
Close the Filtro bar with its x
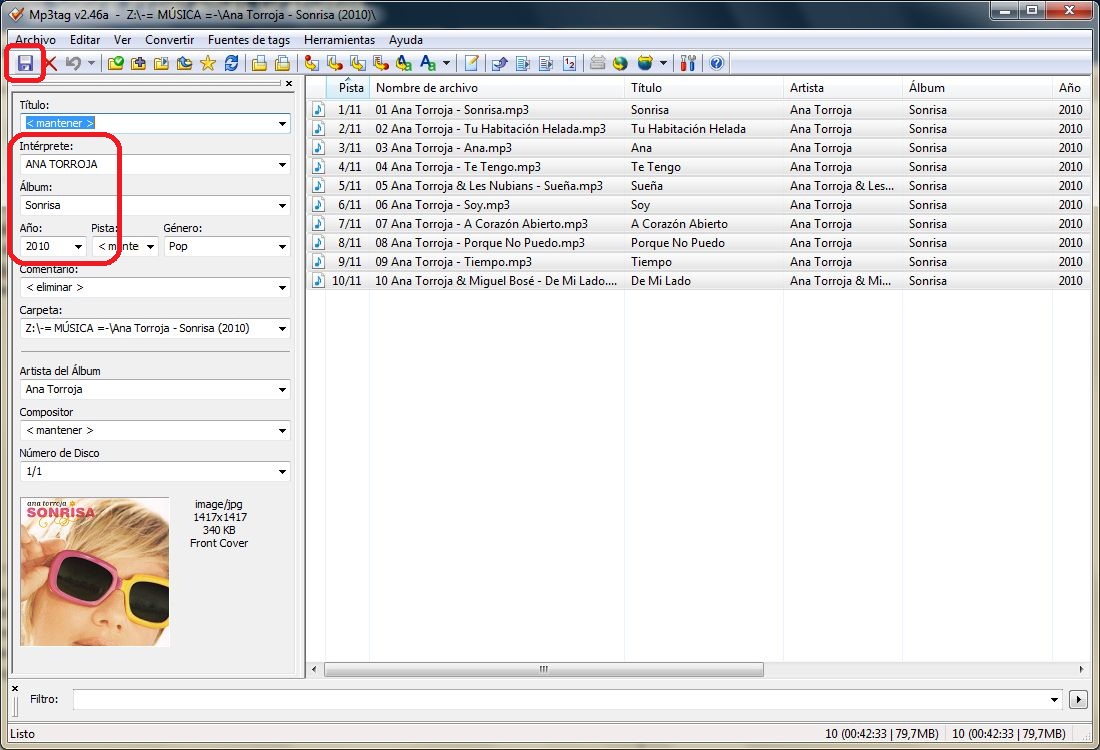[x=15, y=688]
